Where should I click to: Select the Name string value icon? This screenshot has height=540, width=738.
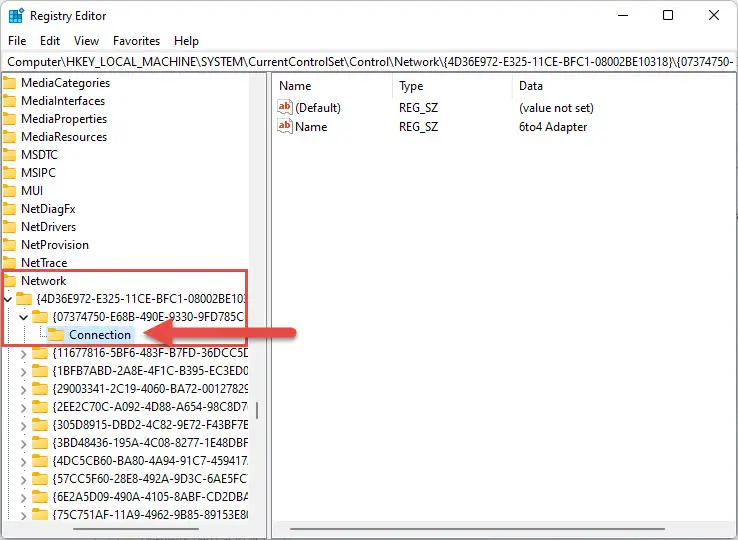pyautogui.click(x=285, y=126)
